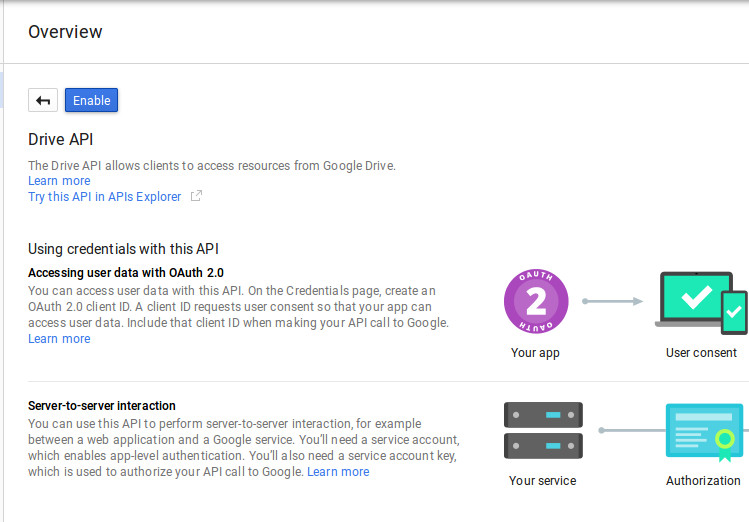Click the User consent devices icon
The width and height of the screenshot is (749, 522).
tap(701, 303)
